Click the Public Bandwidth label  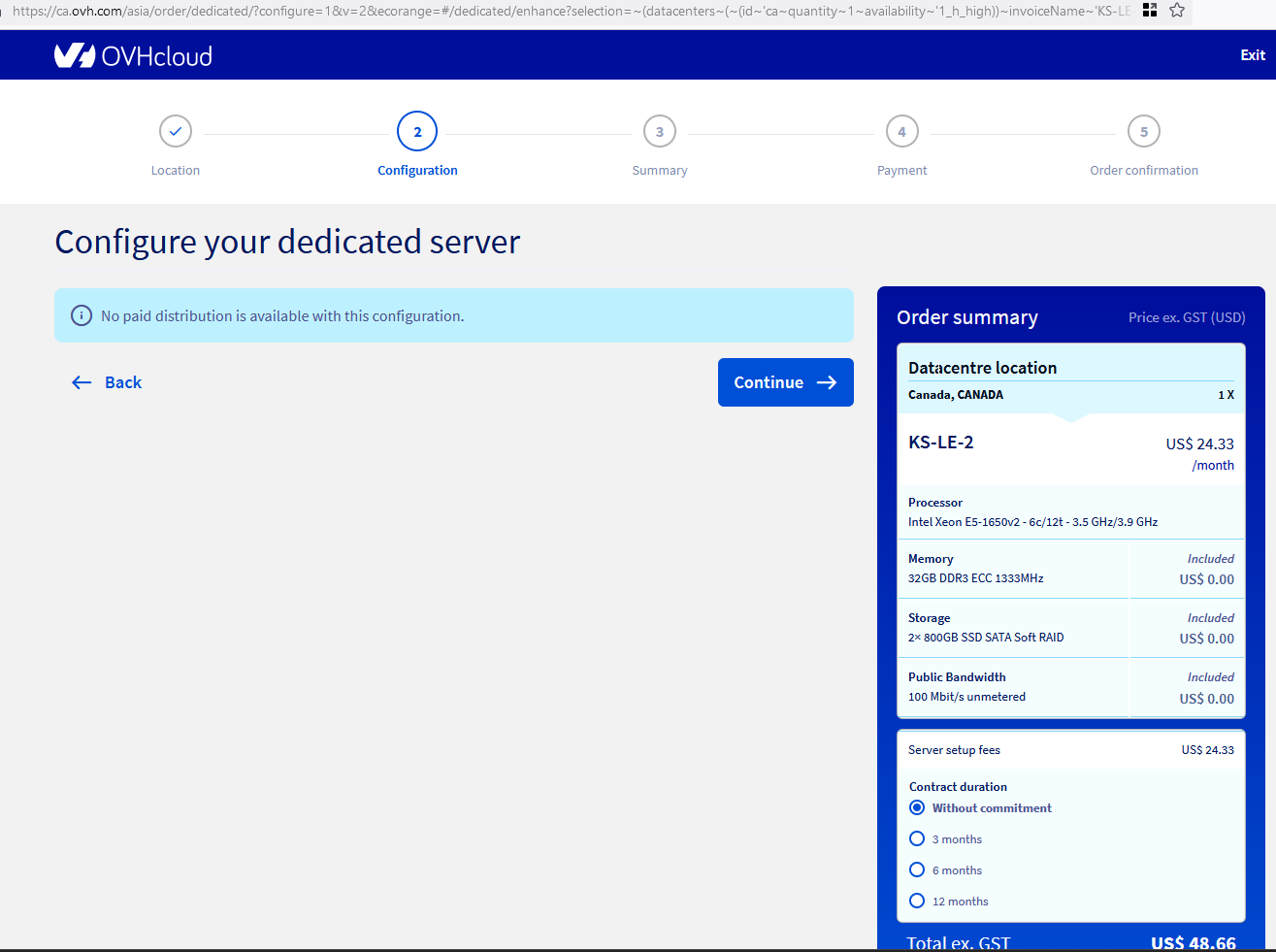pyautogui.click(x=957, y=677)
